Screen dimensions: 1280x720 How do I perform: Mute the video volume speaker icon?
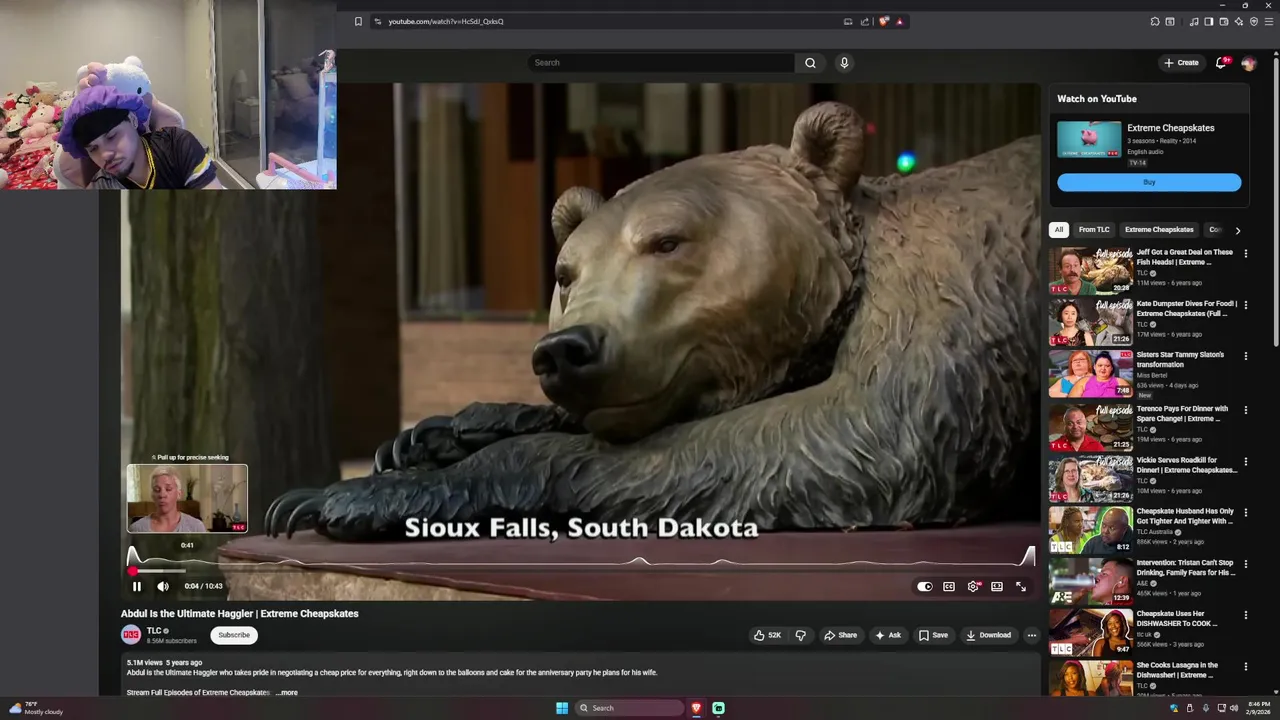click(x=163, y=587)
